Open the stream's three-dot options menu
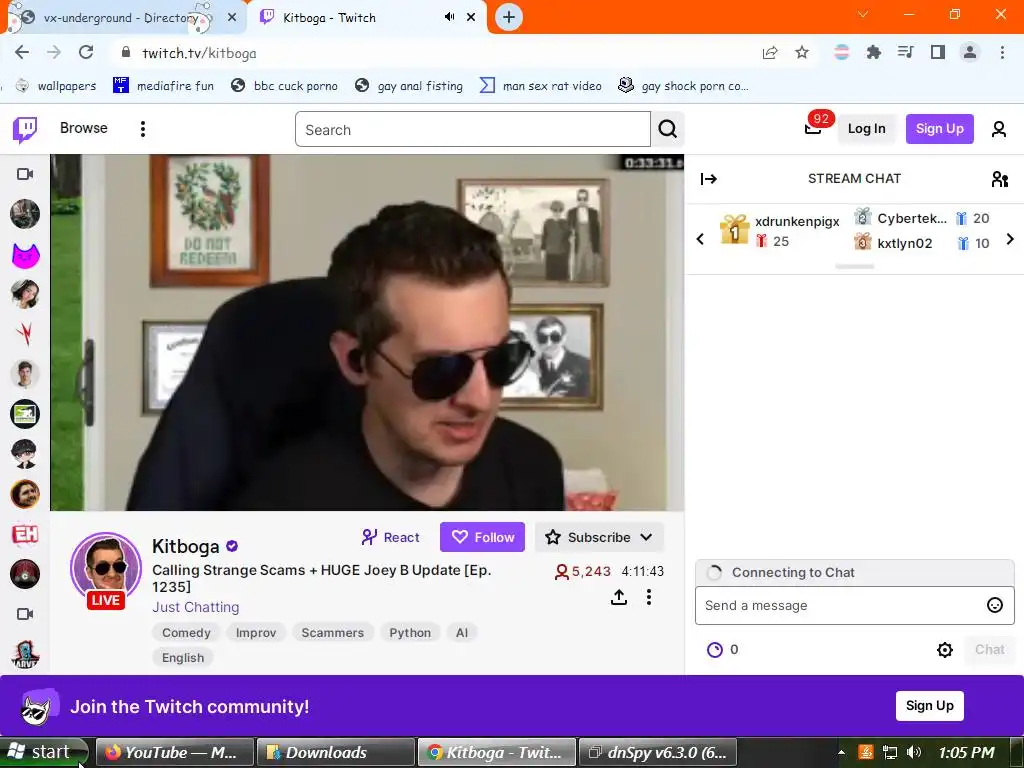Image resolution: width=1024 pixels, height=768 pixels. pos(648,597)
